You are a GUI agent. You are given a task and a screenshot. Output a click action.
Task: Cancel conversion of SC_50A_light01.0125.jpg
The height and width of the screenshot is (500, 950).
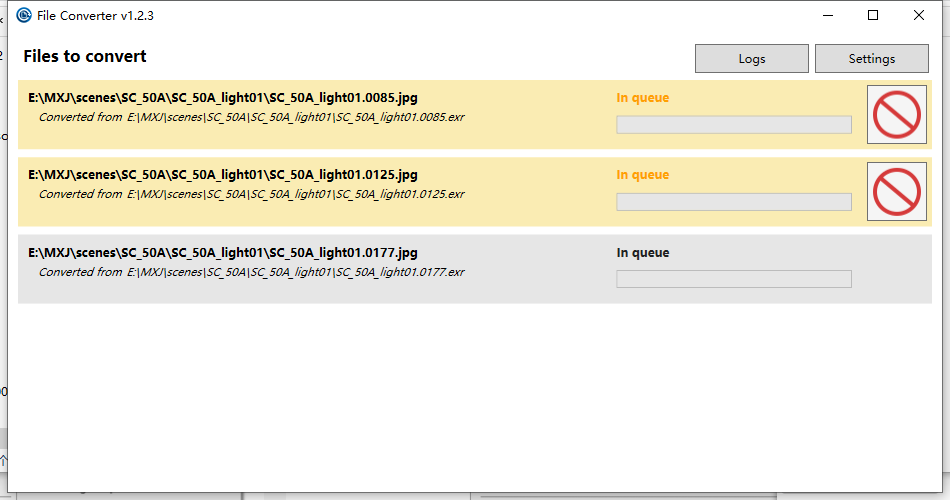coord(897,192)
